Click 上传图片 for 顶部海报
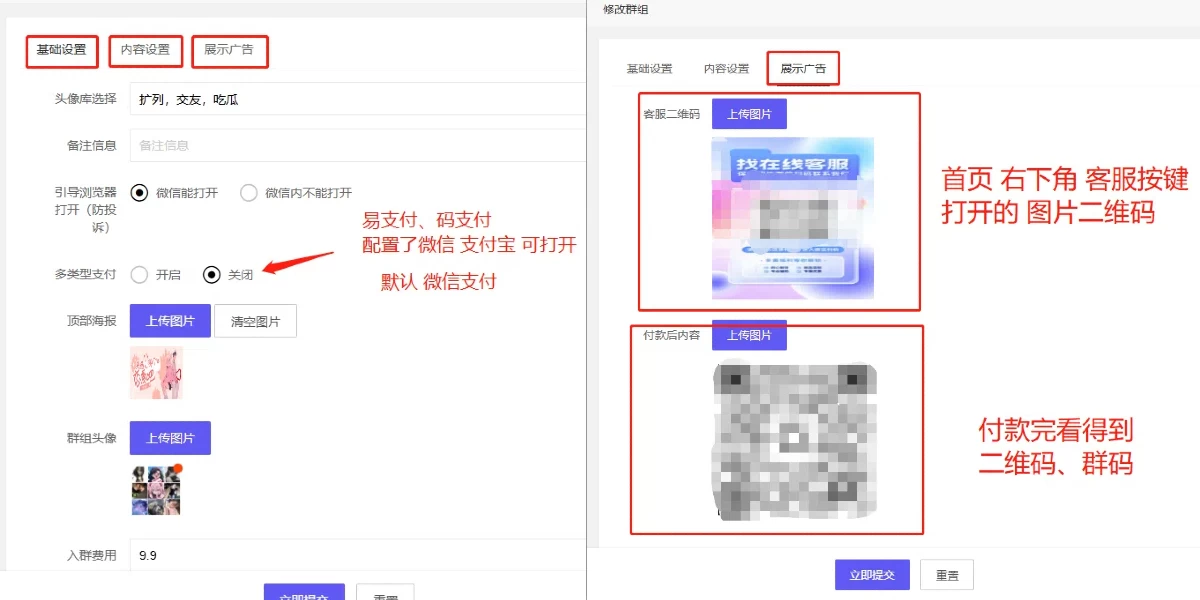The image size is (1200, 600). 170,321
